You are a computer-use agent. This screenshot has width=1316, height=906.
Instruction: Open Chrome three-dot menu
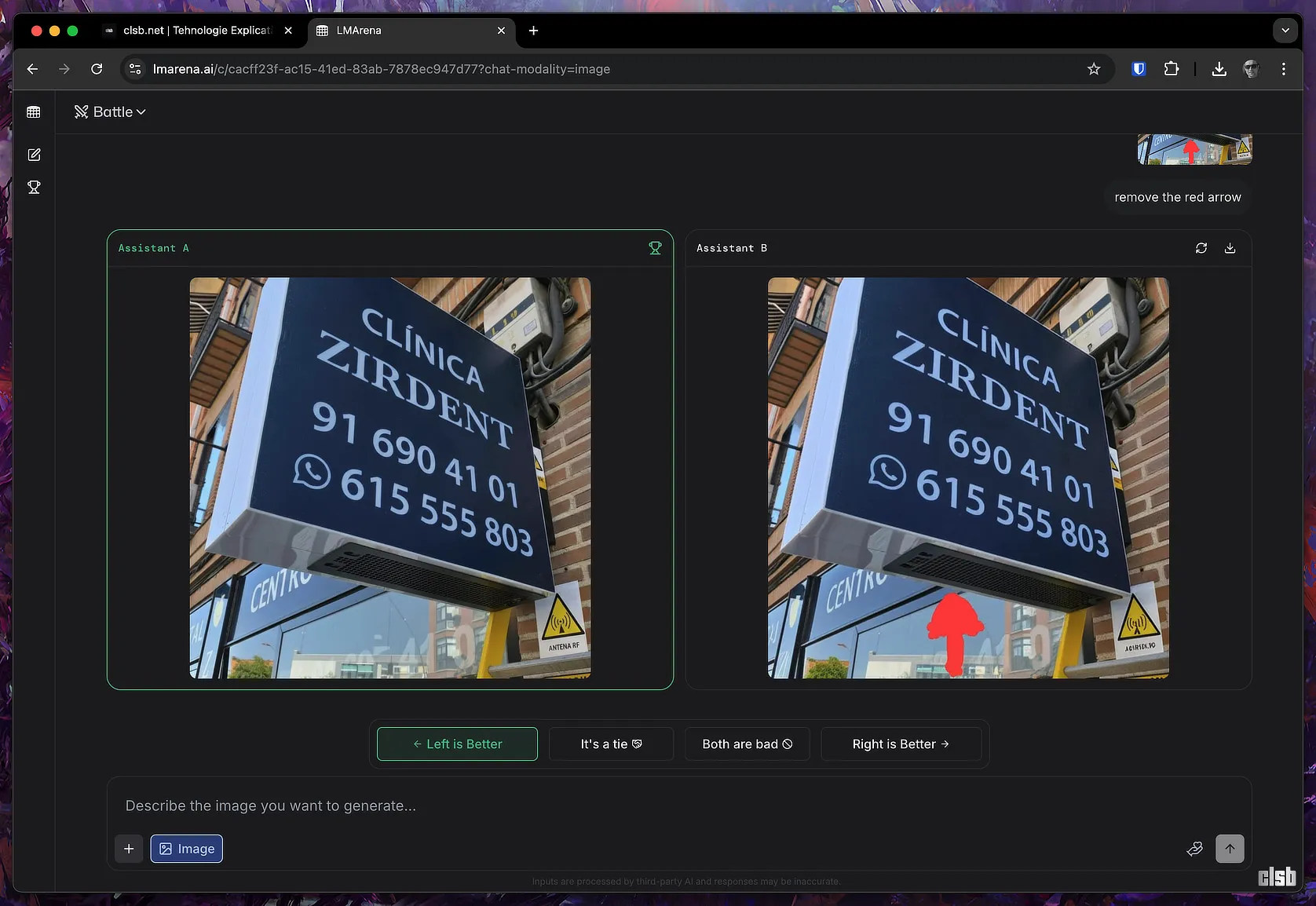(1283, 69)
